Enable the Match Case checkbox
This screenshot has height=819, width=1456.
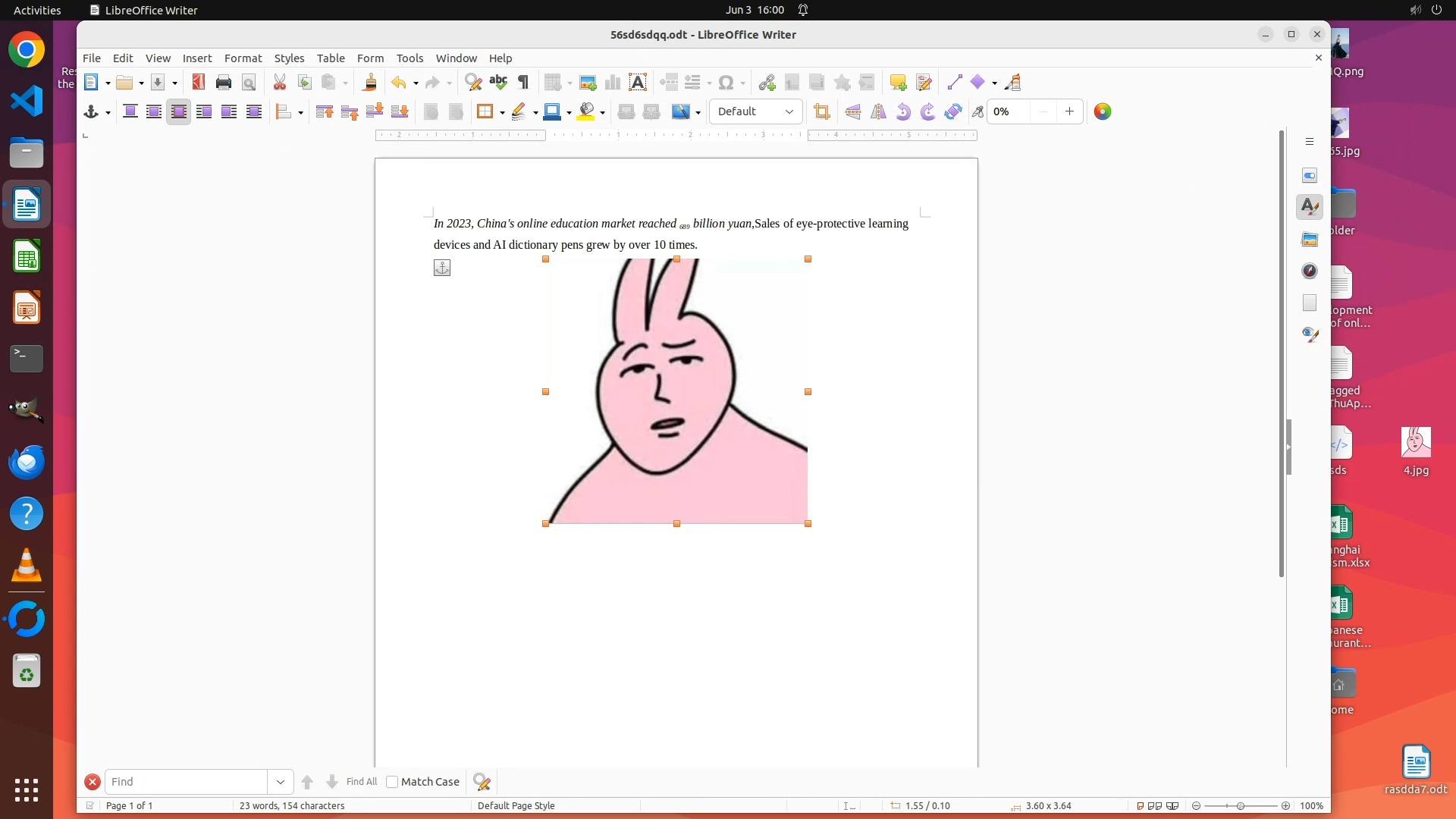(x=392, y=782)
